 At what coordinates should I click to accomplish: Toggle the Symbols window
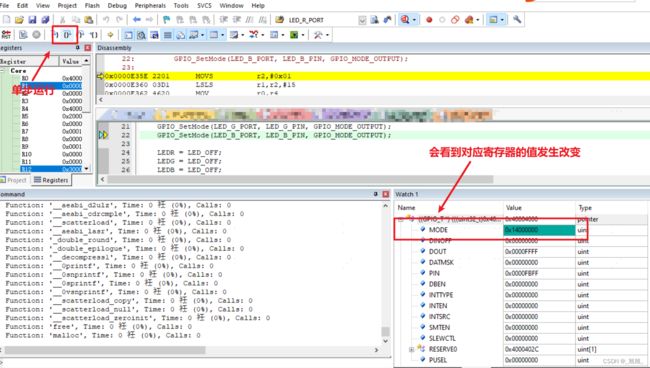[x=154, y=35]
